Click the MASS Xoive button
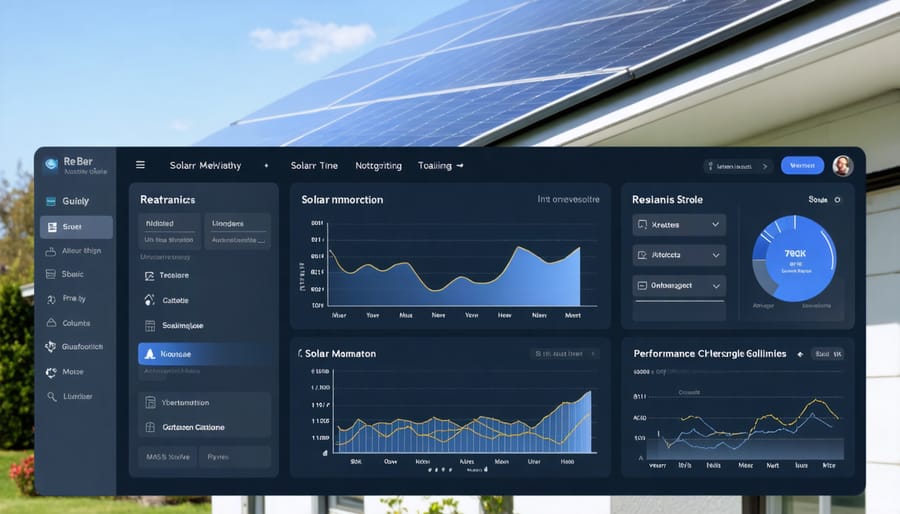The height and width of the screenshot is (514, 900). 168,457
